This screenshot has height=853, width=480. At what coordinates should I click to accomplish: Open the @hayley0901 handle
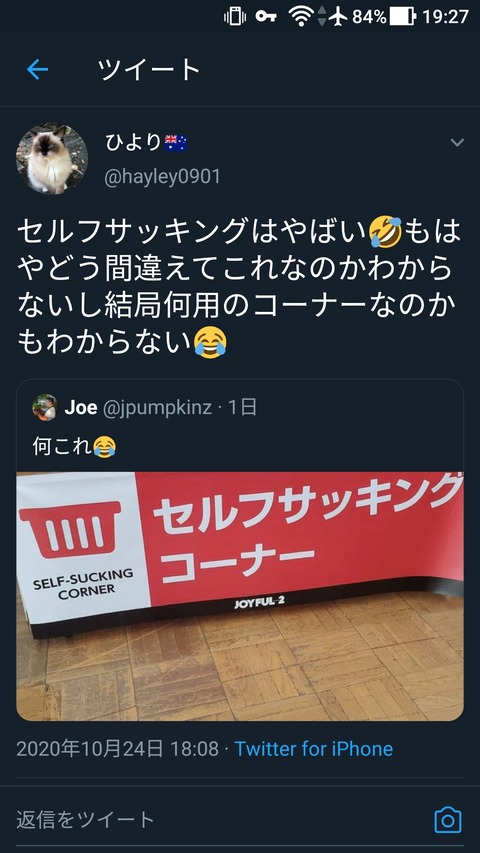pos(162,177)
